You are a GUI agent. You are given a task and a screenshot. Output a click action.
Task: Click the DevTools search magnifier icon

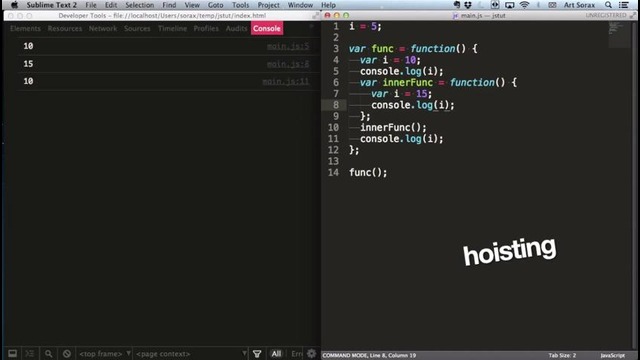49,353
